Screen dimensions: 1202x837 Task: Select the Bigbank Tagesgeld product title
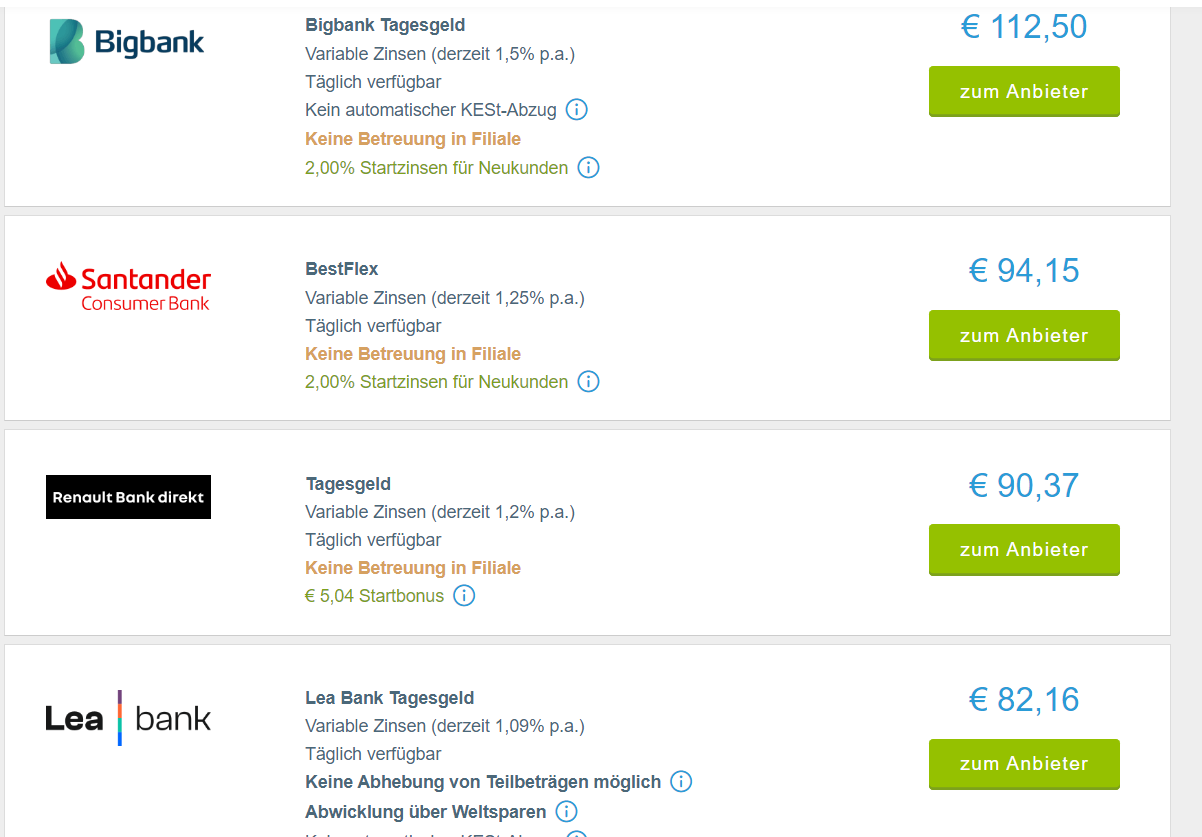pyautogui.click(x=385, y=25)
